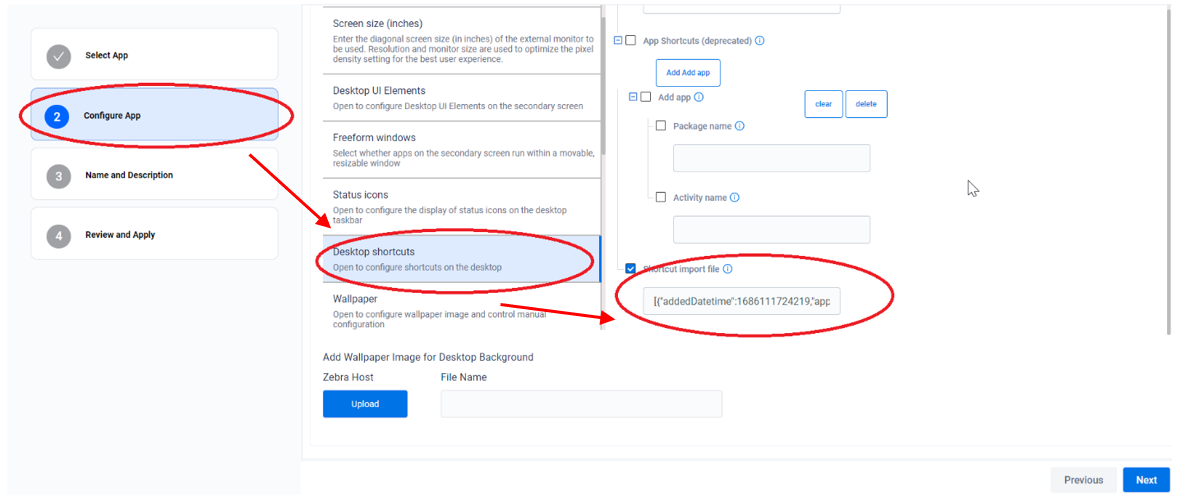Click the Select App checkmark step icon
The height and width of the screenshot is (504, 1186).
(x=59, y=56)
